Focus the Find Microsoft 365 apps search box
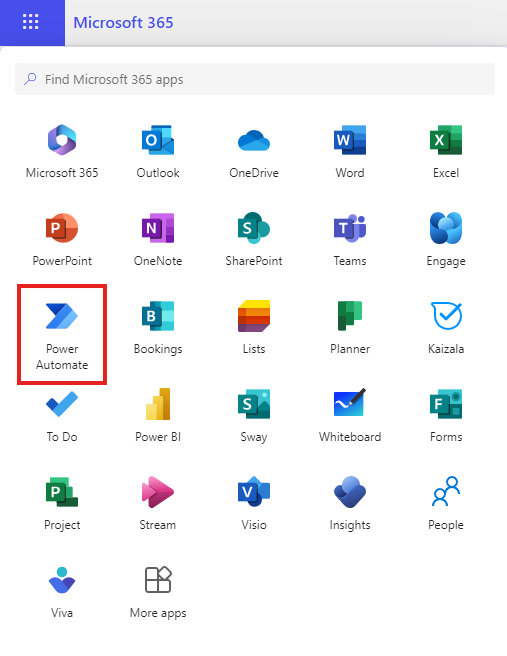This screenshot has width=507, height=656. (255, 79)
